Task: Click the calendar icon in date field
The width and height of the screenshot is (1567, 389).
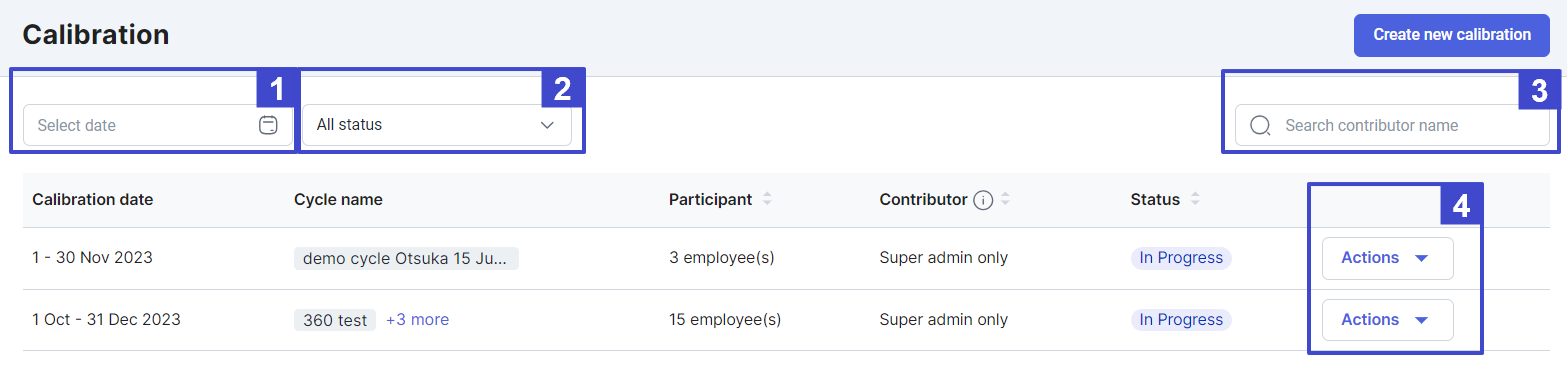Action: tap(268, 125)
